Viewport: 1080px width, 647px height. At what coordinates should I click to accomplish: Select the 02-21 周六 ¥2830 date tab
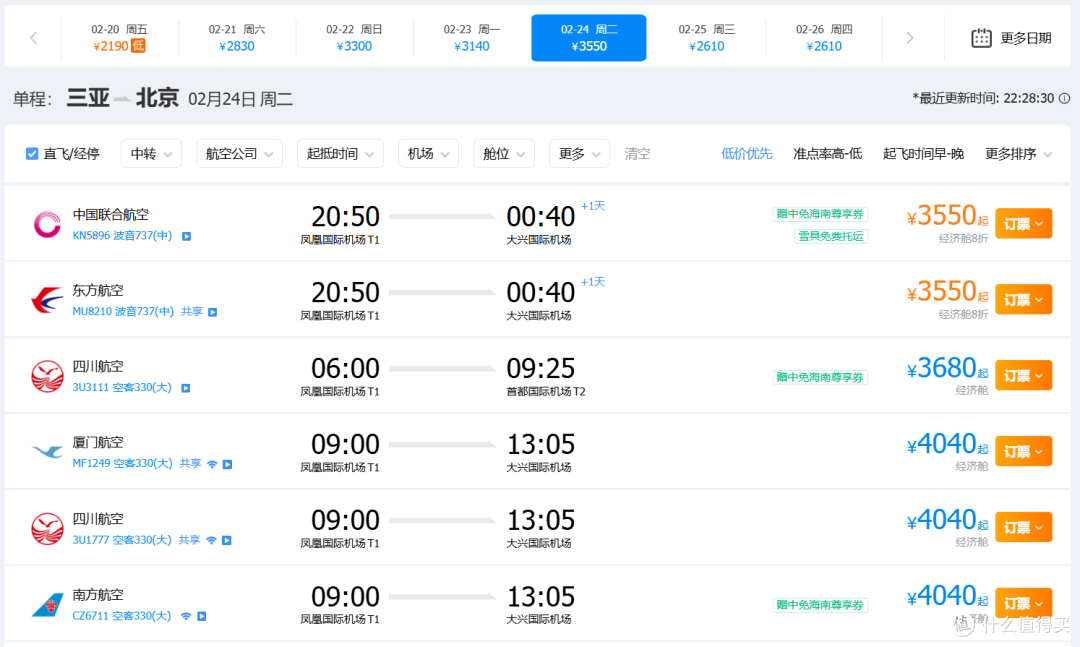(x=237, y=38)
